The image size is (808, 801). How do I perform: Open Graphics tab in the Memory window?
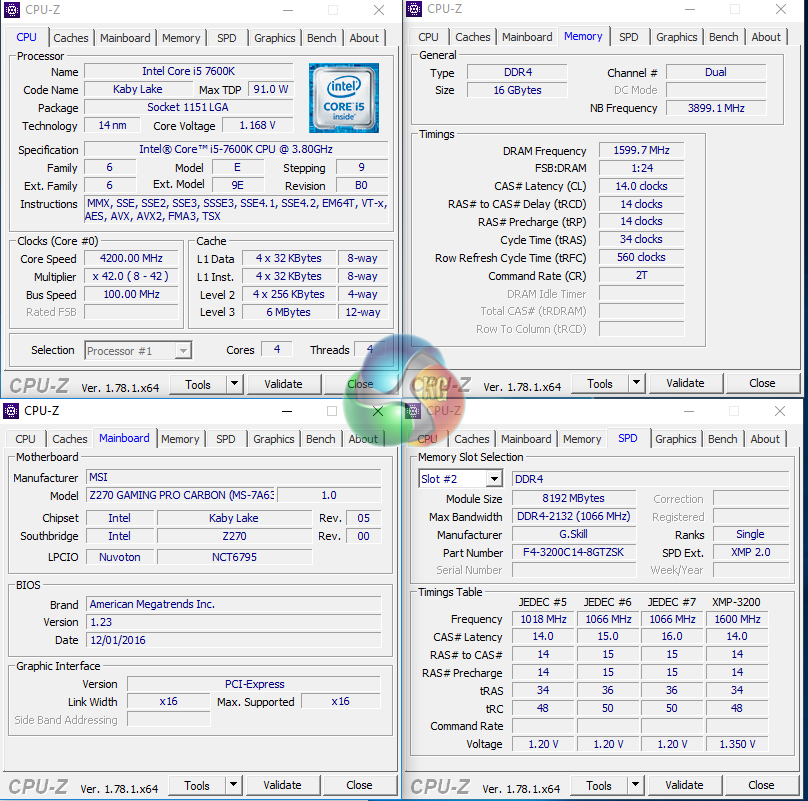pos(676,37)
